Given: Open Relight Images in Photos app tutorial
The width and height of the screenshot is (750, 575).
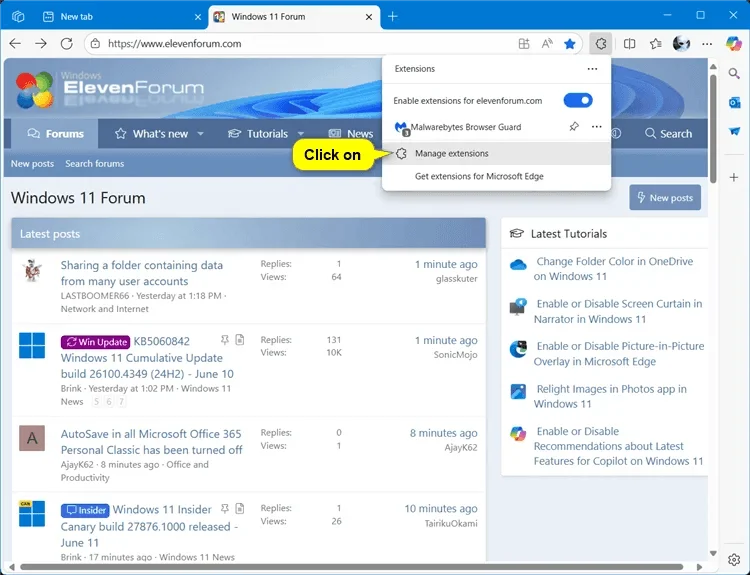Looking at the screenshot, I should click(x=610, y=396).
